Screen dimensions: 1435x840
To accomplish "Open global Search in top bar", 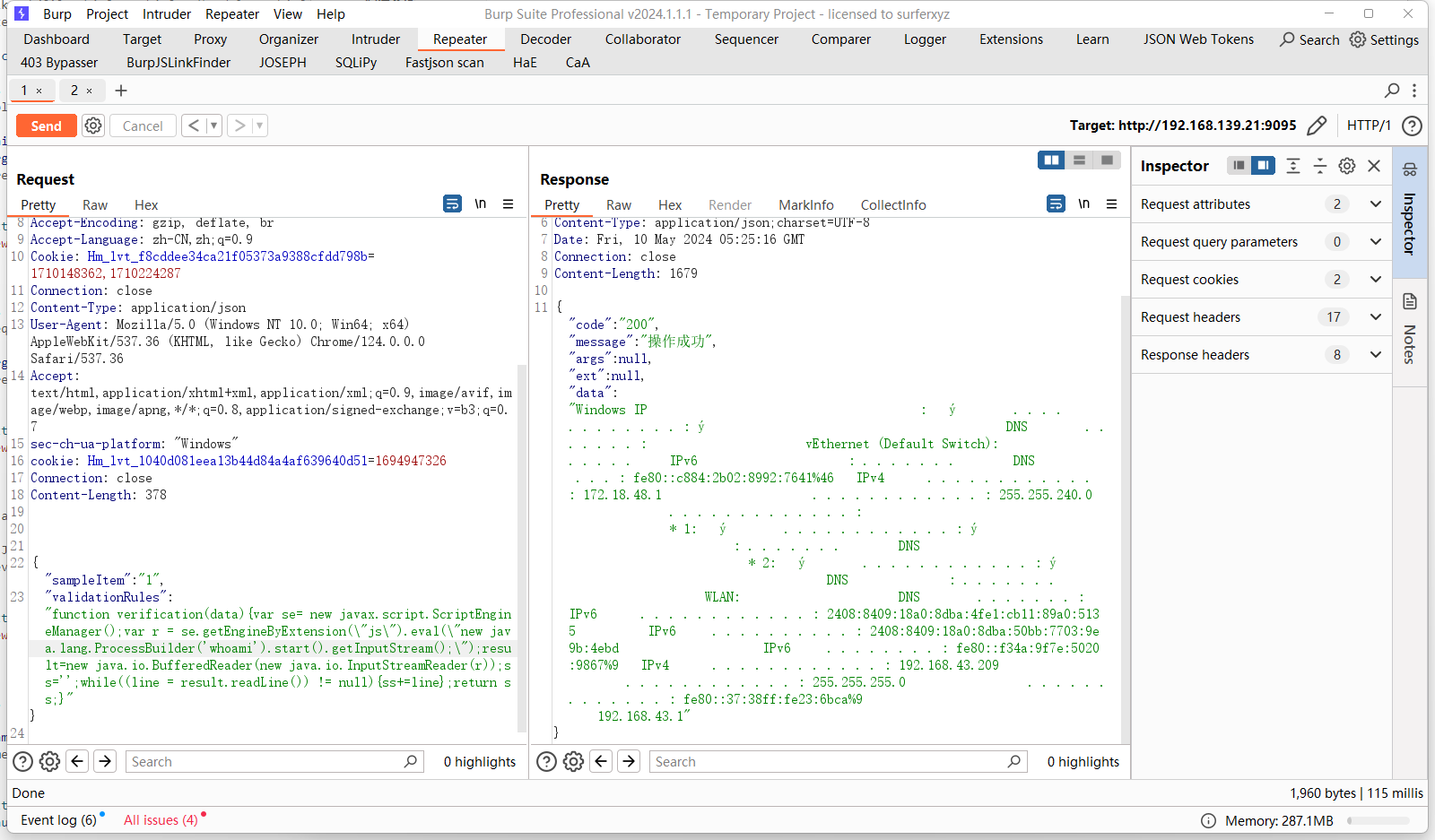I will click(x=1309, y=39).
